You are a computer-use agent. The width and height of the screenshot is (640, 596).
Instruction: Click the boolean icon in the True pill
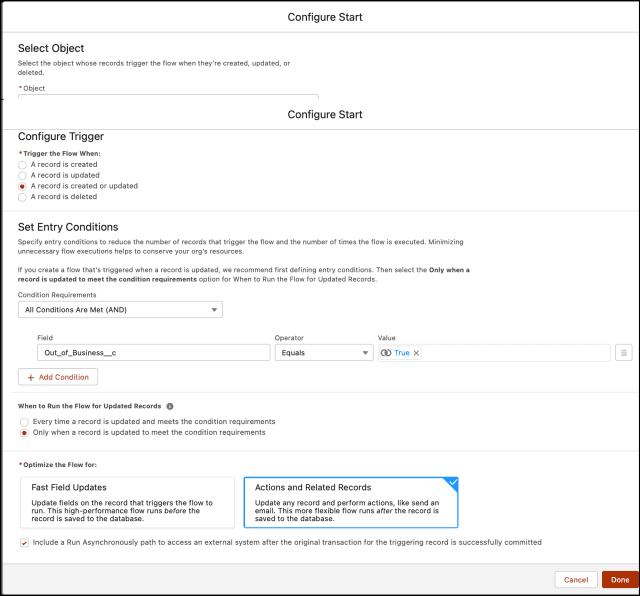click(x=386, y=353)
